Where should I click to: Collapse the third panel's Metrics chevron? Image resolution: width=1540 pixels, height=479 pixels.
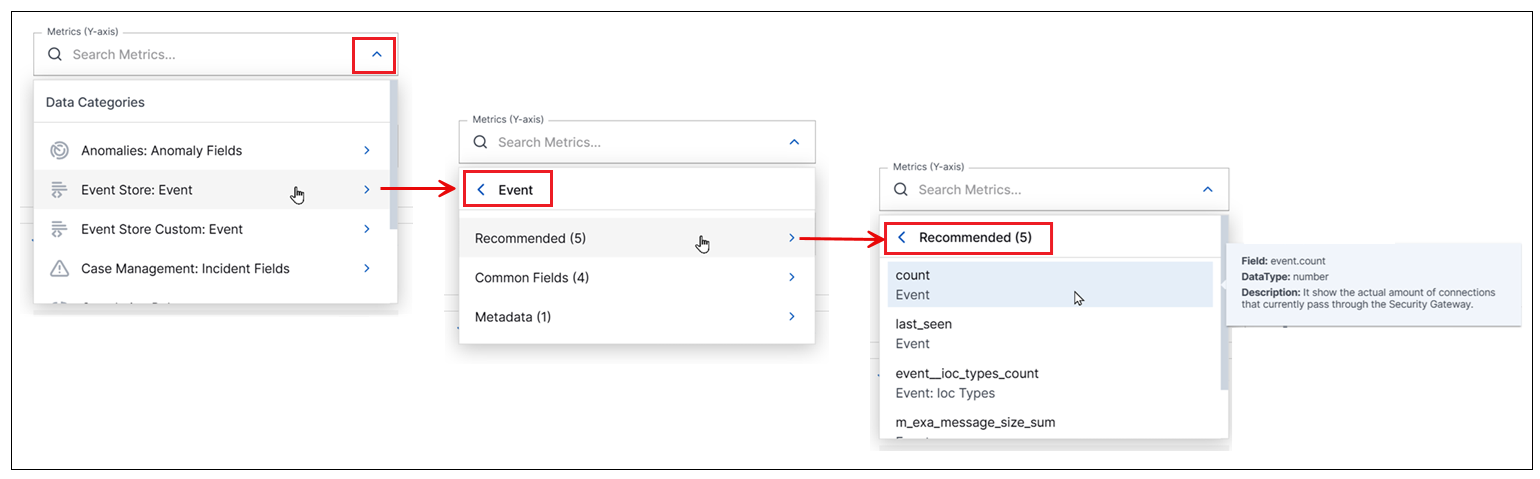[x=1207, y=189]
